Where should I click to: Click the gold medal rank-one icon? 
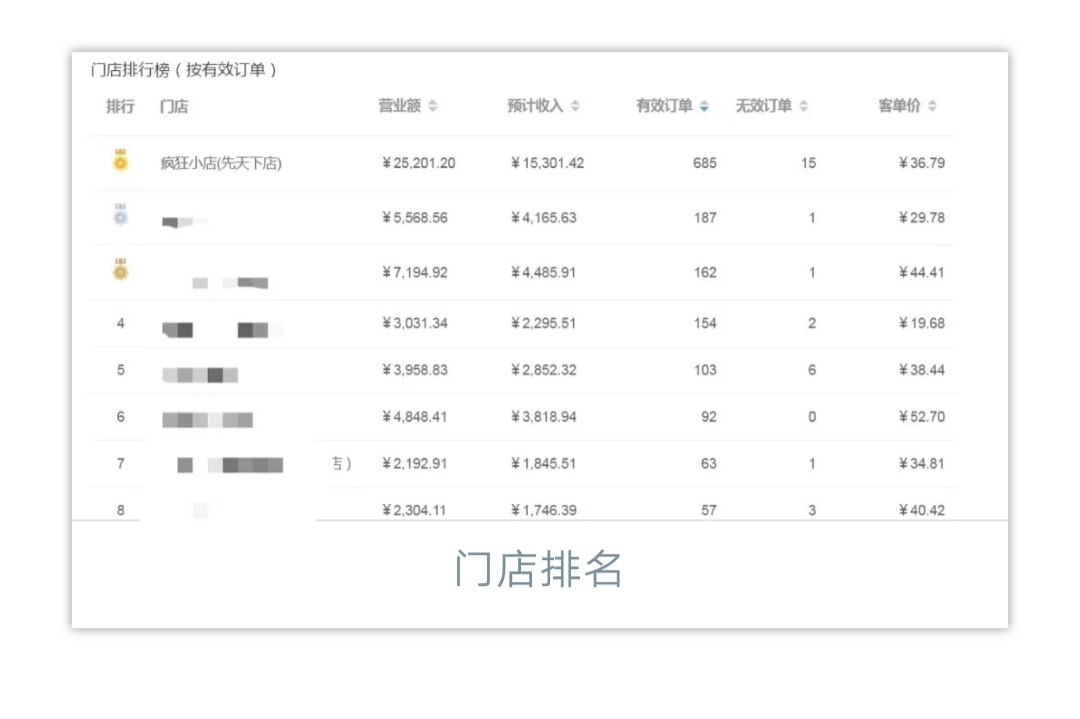121,160
